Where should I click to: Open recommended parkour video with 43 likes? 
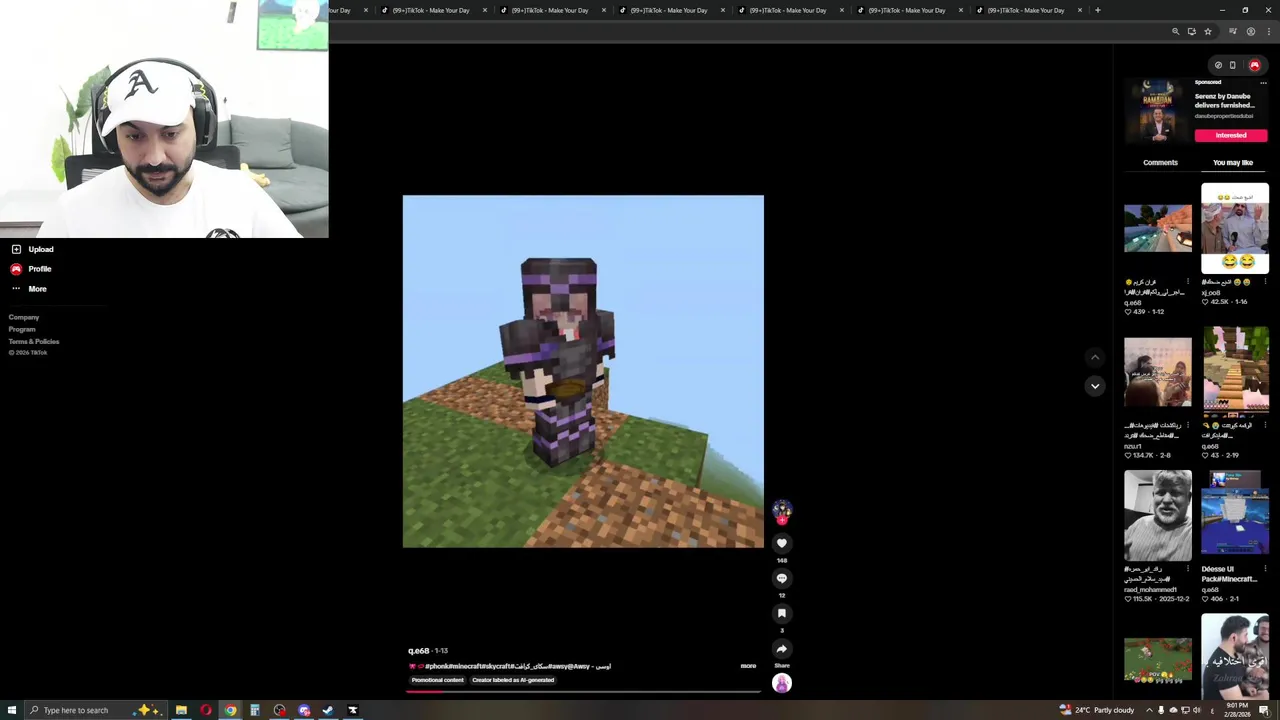(x=1235, y=372)
